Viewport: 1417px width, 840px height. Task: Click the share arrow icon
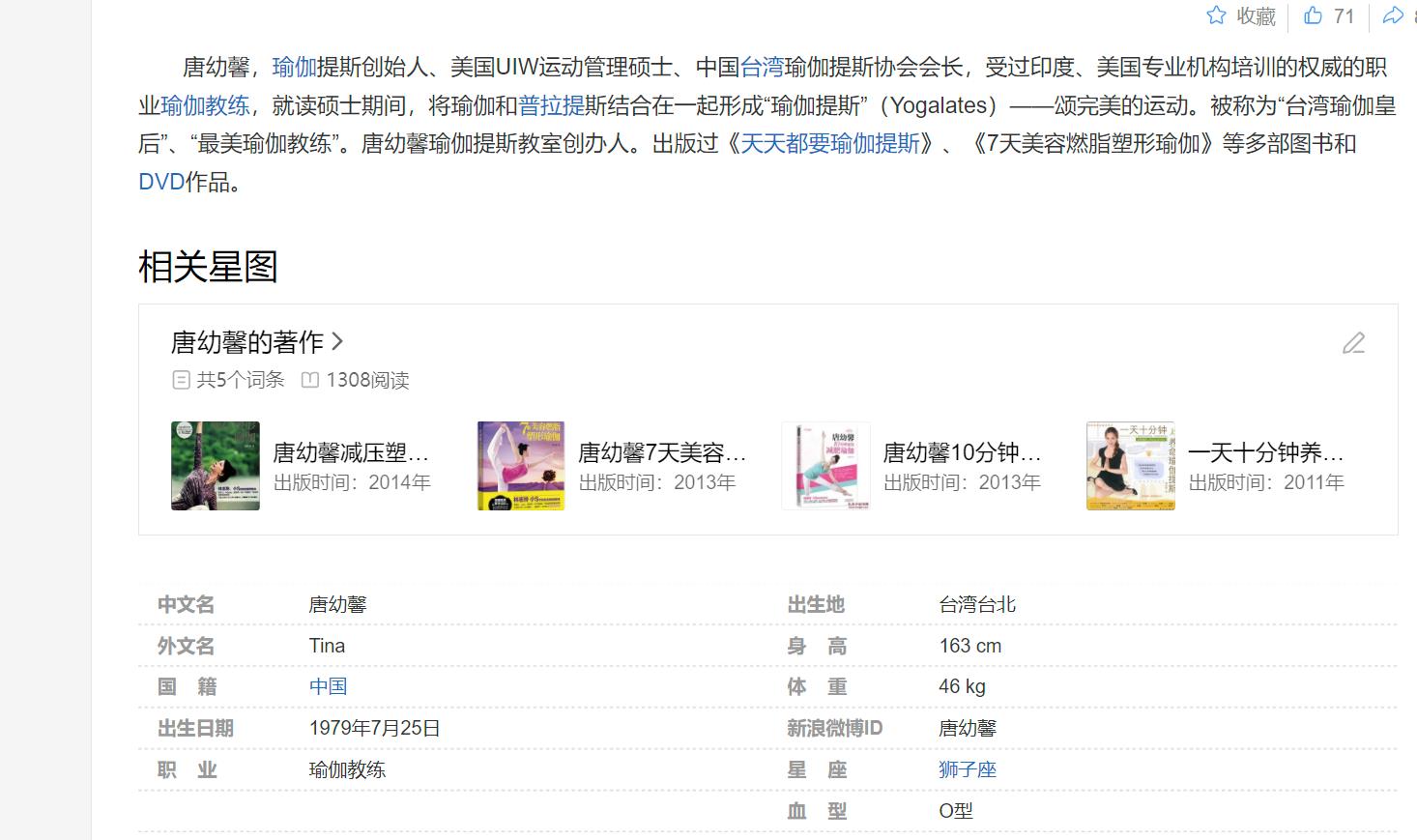[1393, 15]
